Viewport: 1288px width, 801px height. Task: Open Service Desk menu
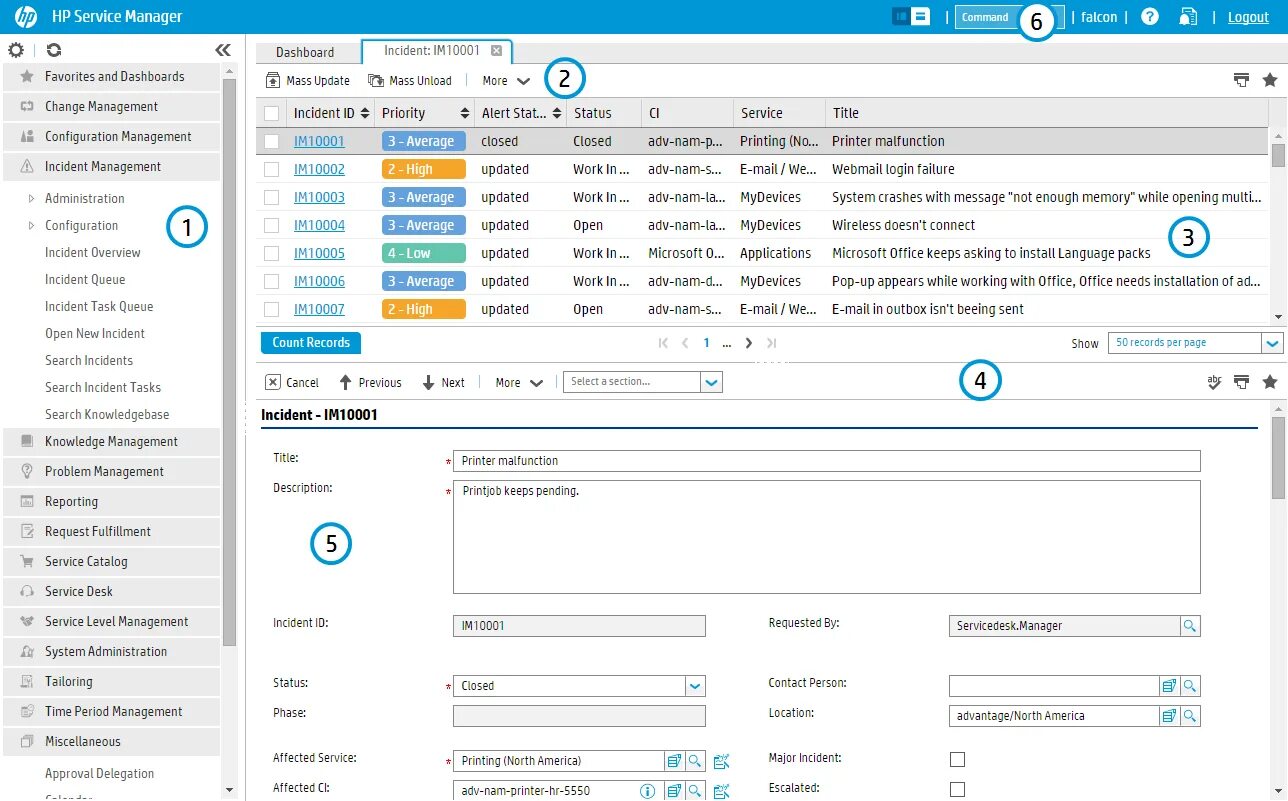click(x=111, y=592)
